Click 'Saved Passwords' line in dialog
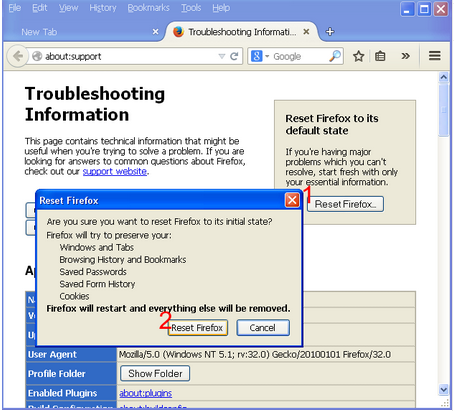 93,272
